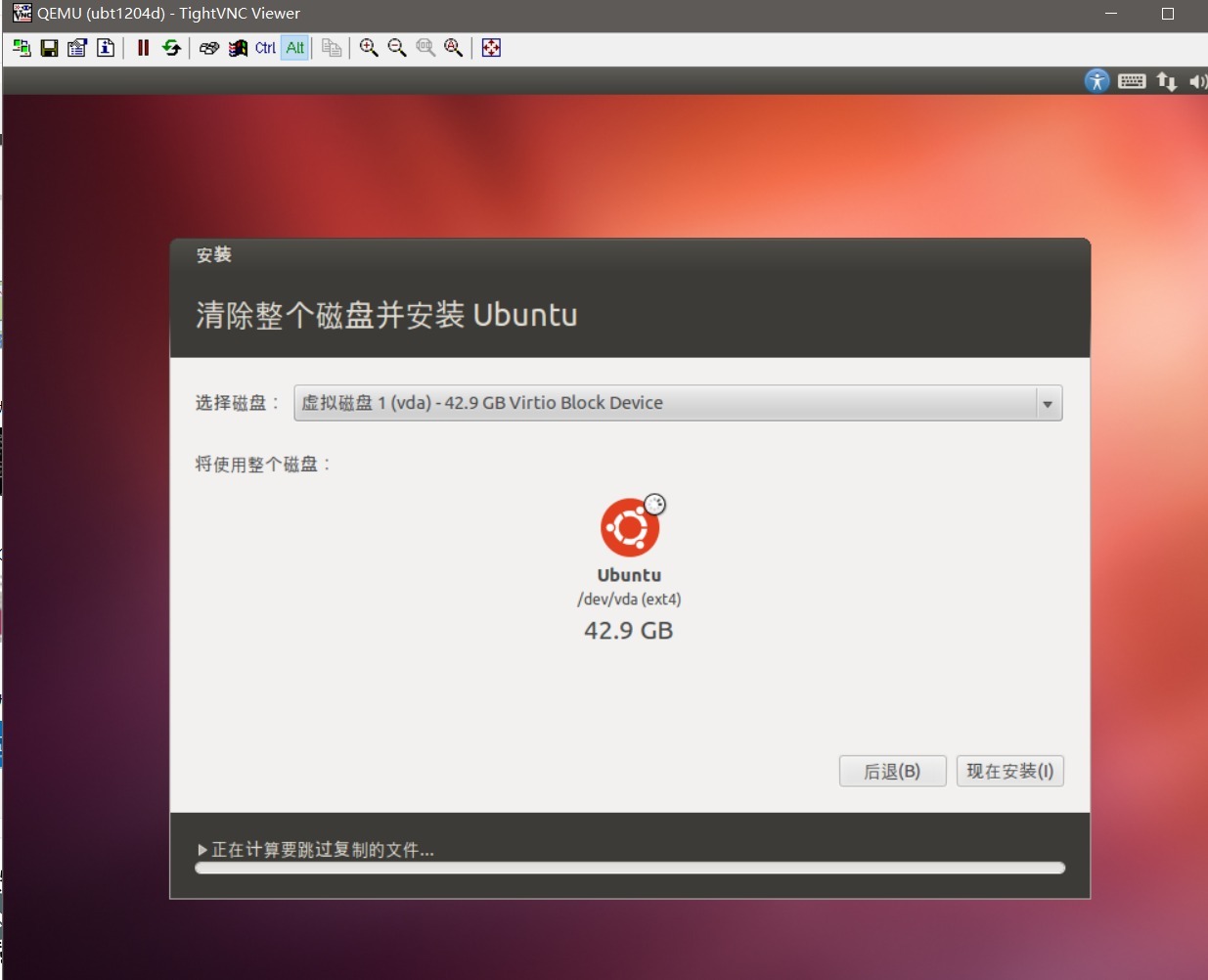1208x980 pixels.
Task: Click the /dev/vda (ext4) label
Action: click(x=629, y=600)
